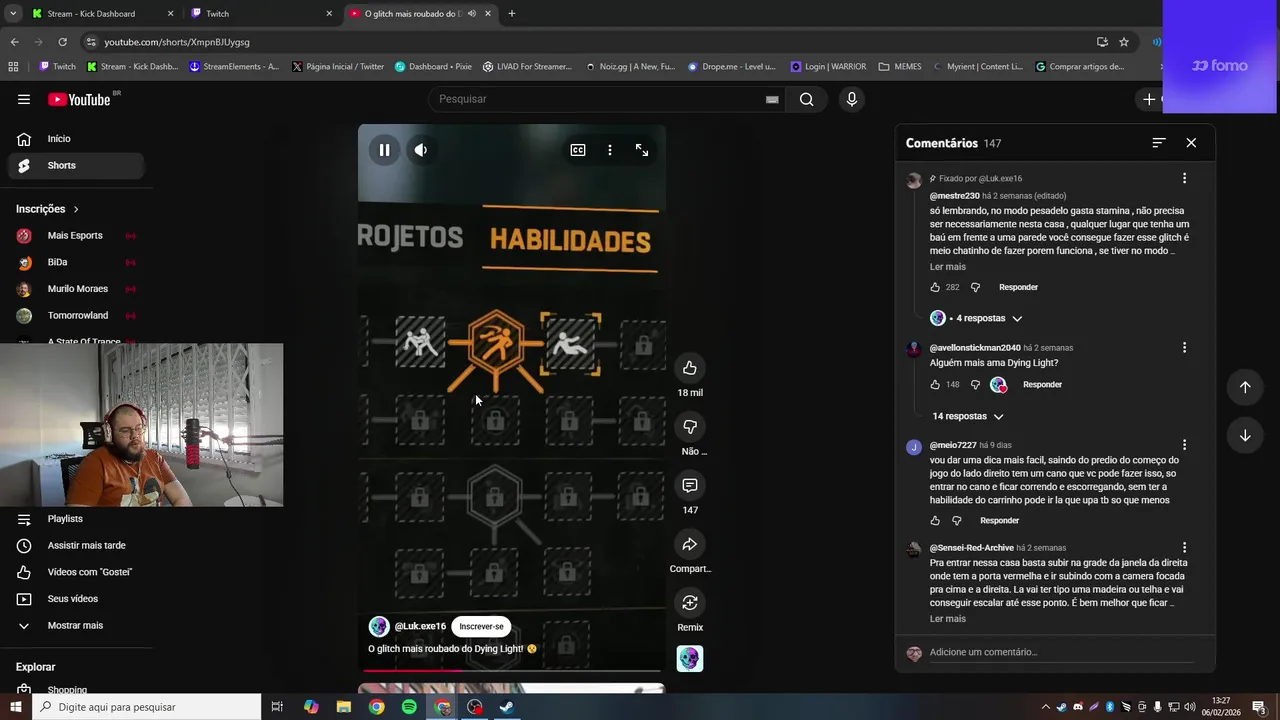Image resolution: width=1280 pixels, height=720 pixels.
Task: Open the YouTube hamburger guide menu
Action: [23, 99]
